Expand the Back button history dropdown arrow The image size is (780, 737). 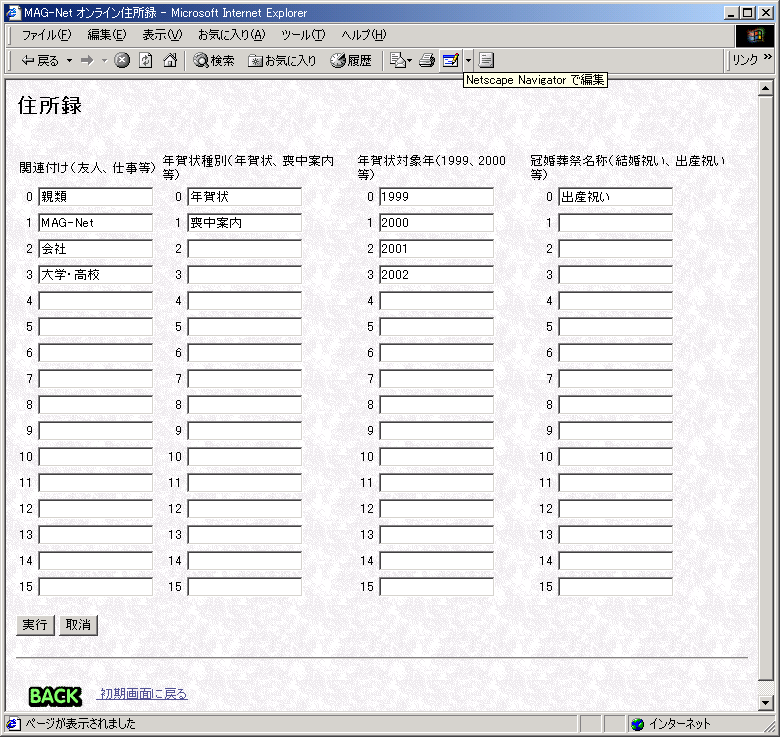[x=69, y=61]
